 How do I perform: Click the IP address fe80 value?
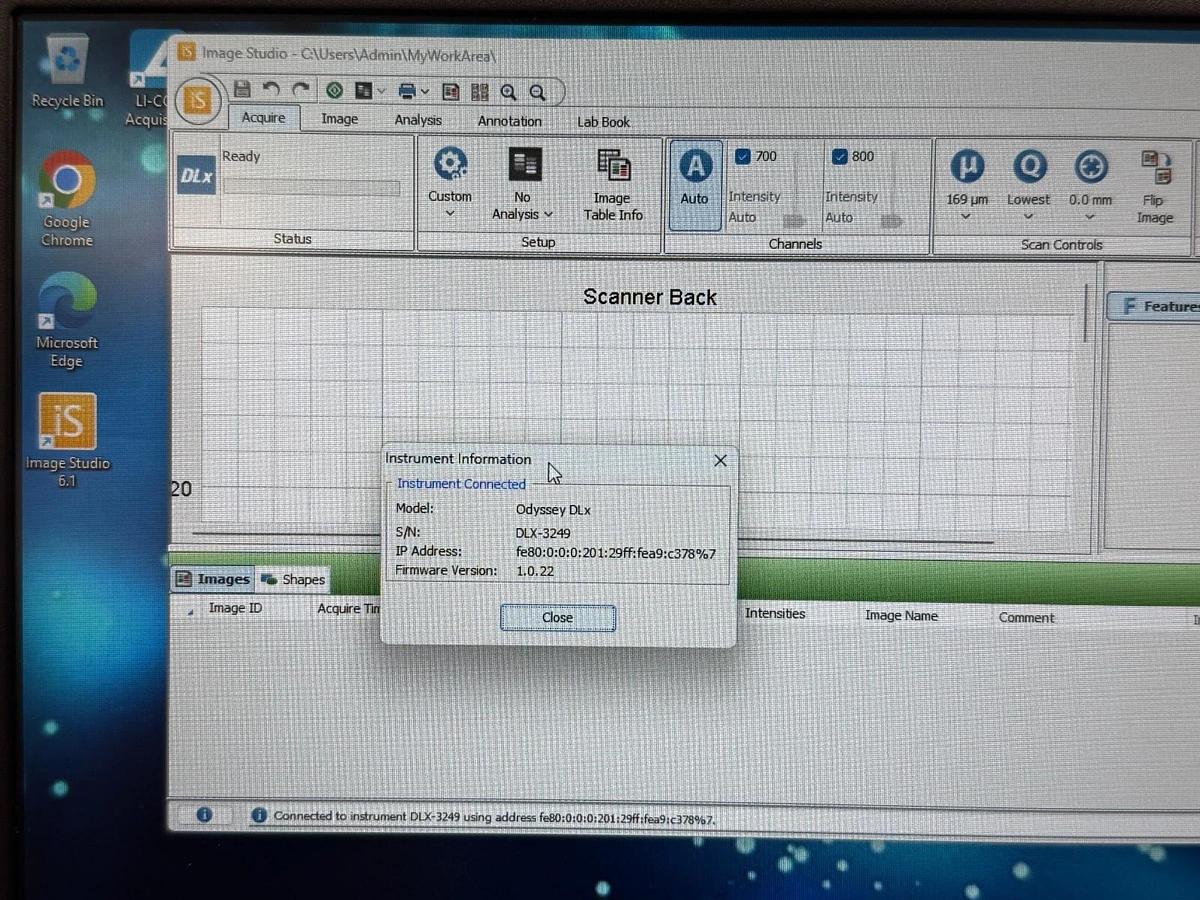(x=615, y=553)
